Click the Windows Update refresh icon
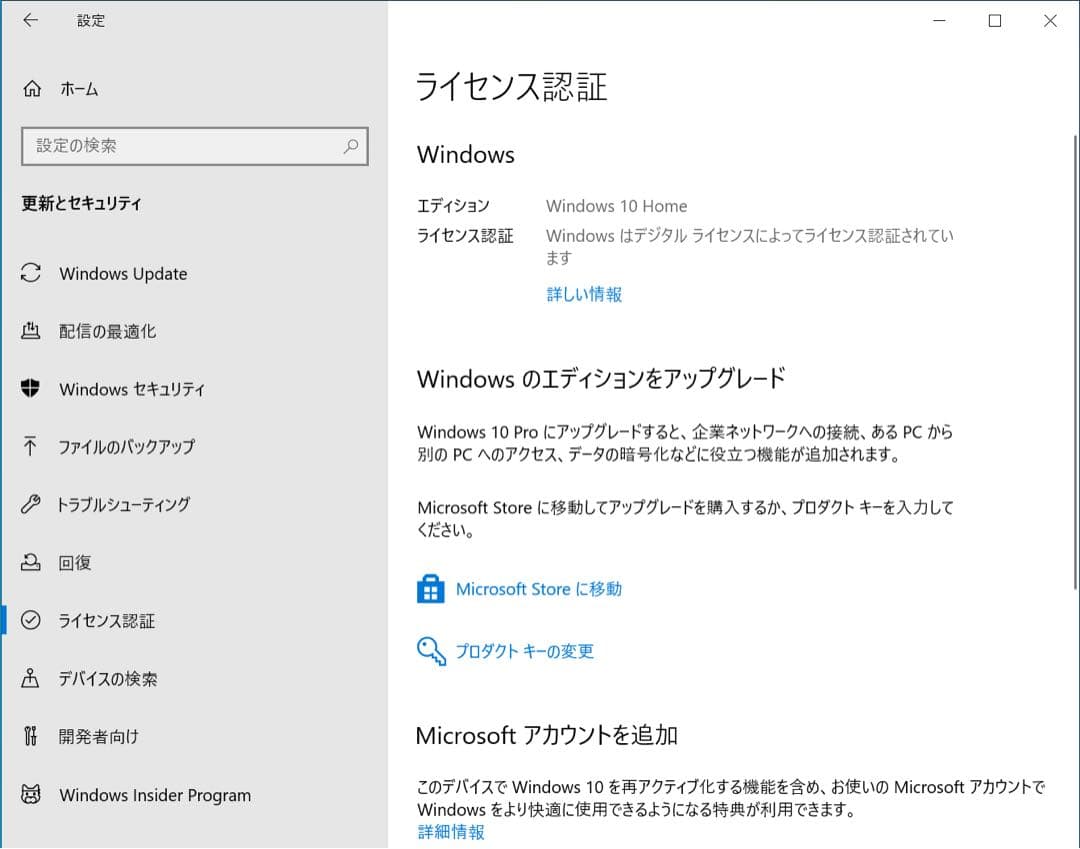The width and height of the screenshot is (1080, 849). 31,273
